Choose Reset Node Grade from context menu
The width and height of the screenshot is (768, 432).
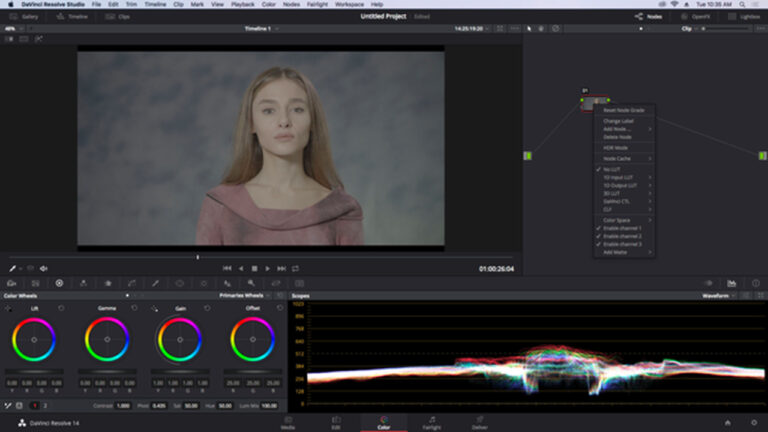click(624, 110)
